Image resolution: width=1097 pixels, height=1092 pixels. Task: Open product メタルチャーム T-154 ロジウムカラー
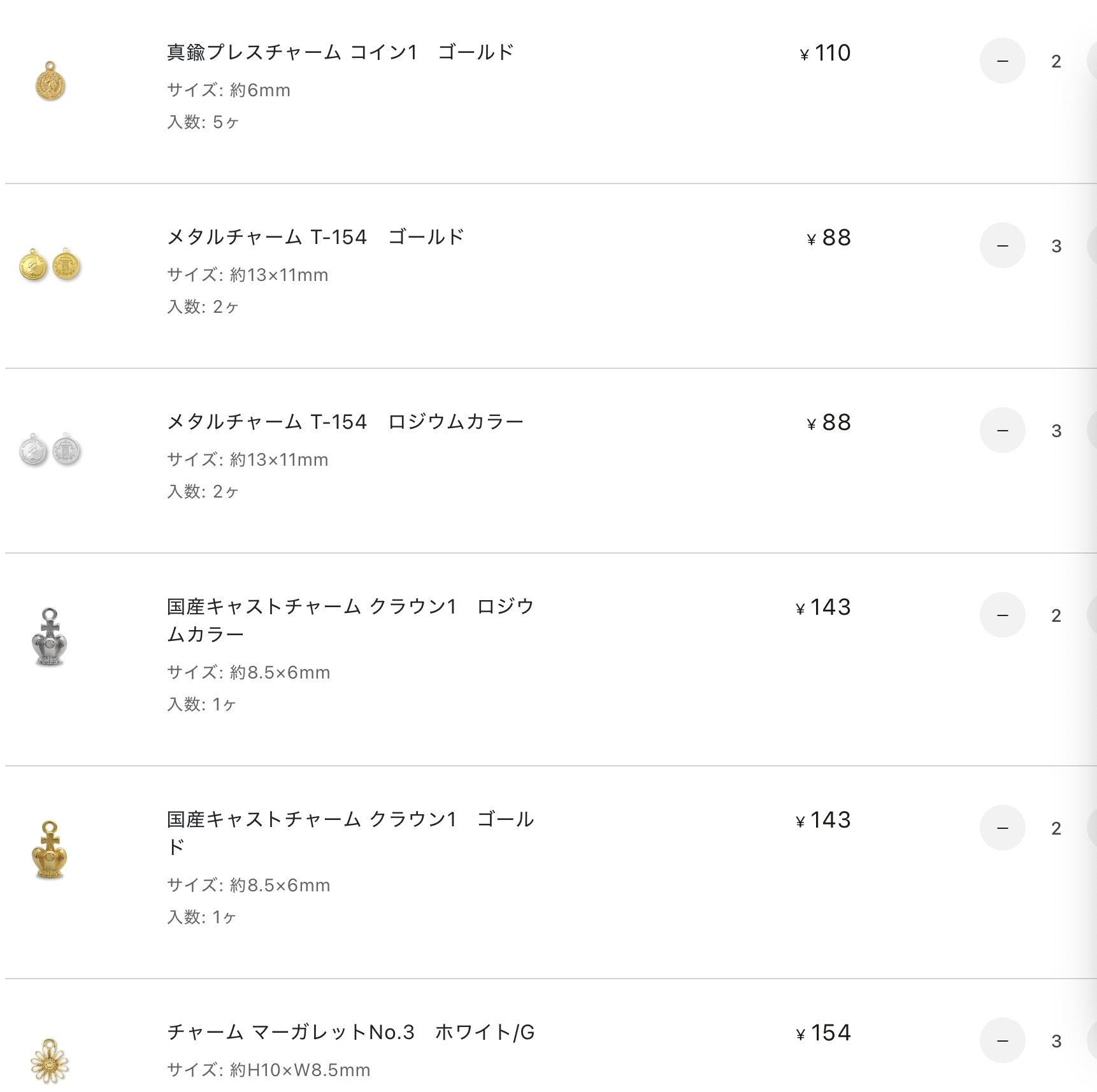(345, 422)
